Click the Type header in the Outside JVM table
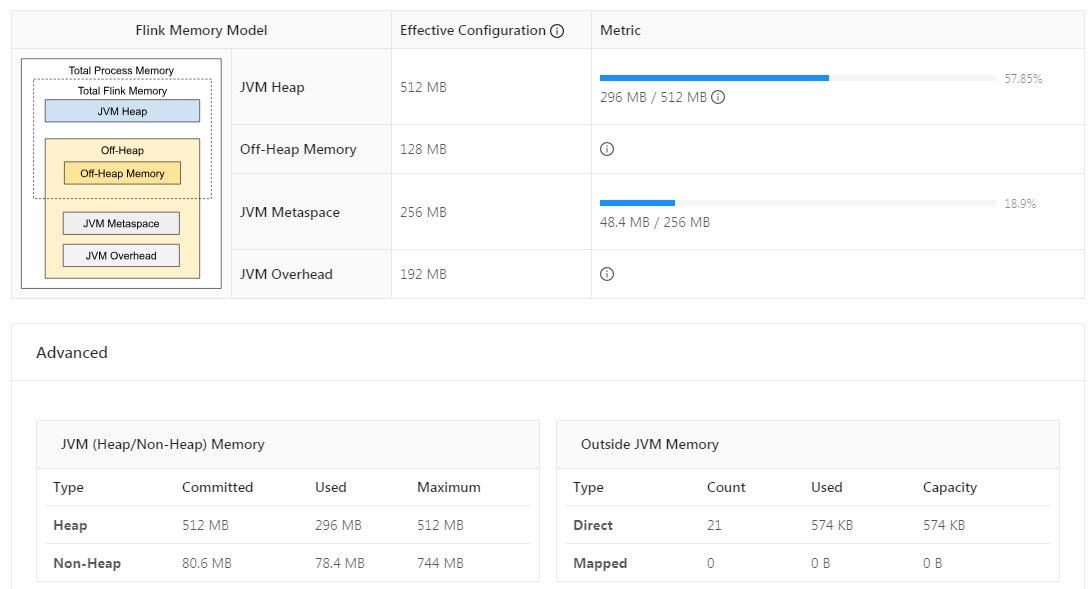Image resolution: width=1089 pixels, height=589 pixels. pyautogui.click(x=588, y=488)
